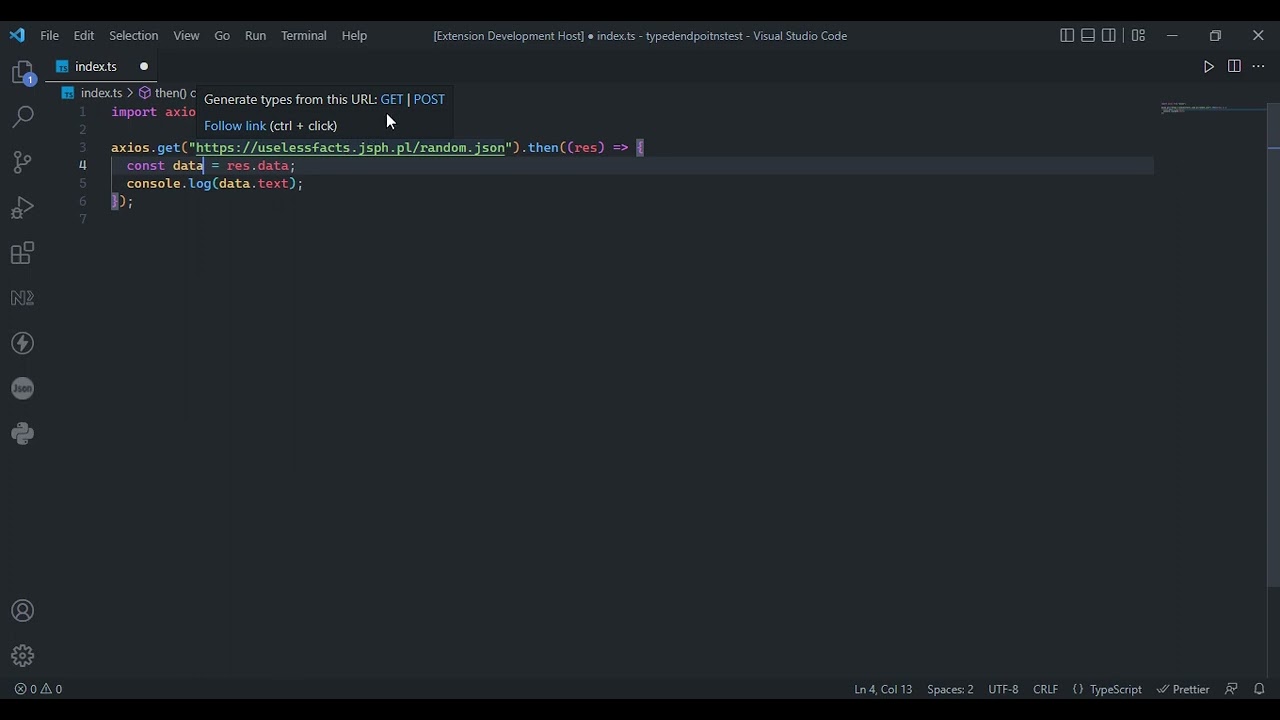Open the N2 extension icon in activity bar
This screenshot has height=720, width=1280.
coord(22,298)
